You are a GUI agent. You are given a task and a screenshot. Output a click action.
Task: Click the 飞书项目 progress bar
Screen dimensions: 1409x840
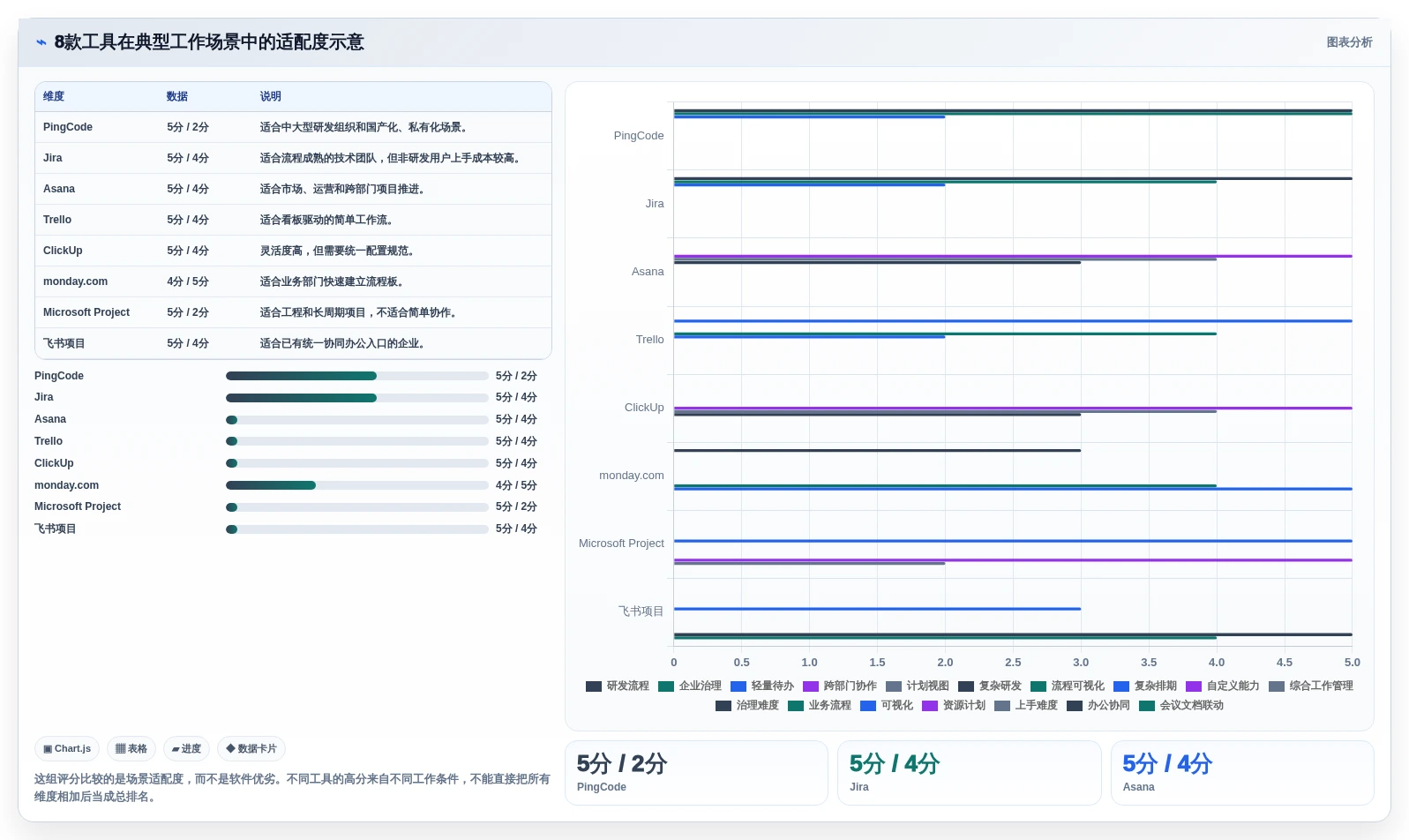357,529
